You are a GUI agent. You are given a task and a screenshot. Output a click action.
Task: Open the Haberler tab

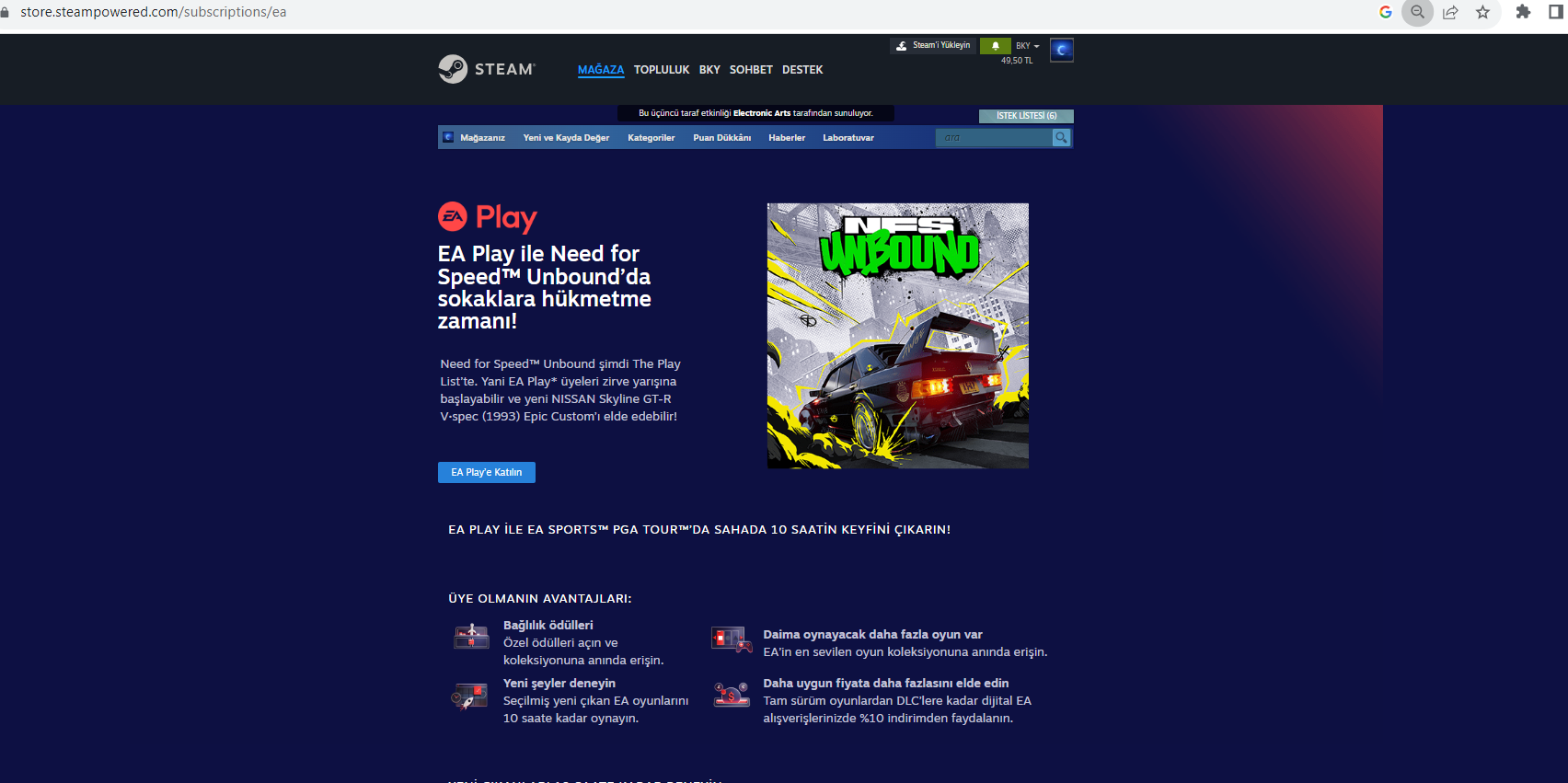(x=787, y=138)
